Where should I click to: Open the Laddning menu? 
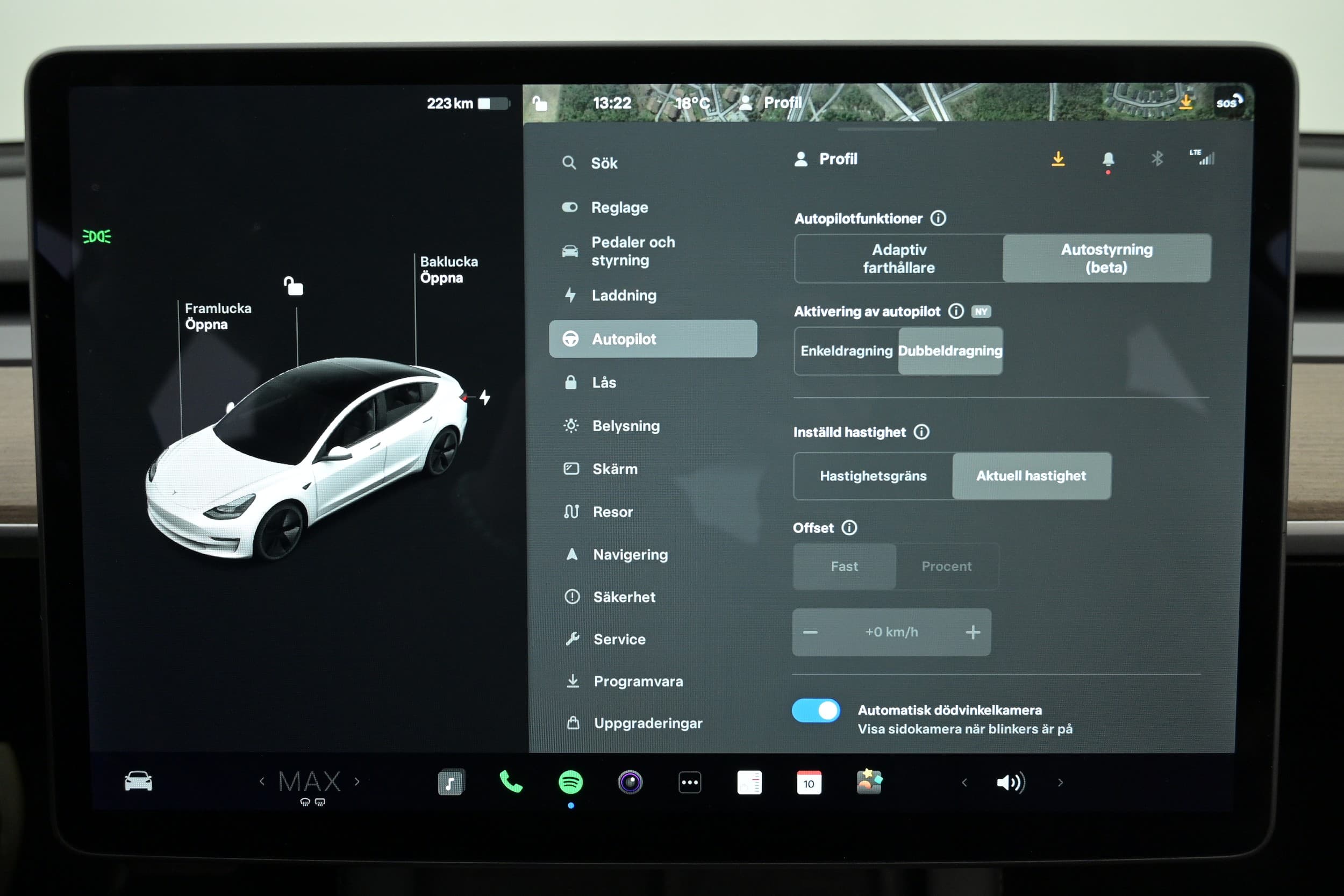click(x=624, y=296)
